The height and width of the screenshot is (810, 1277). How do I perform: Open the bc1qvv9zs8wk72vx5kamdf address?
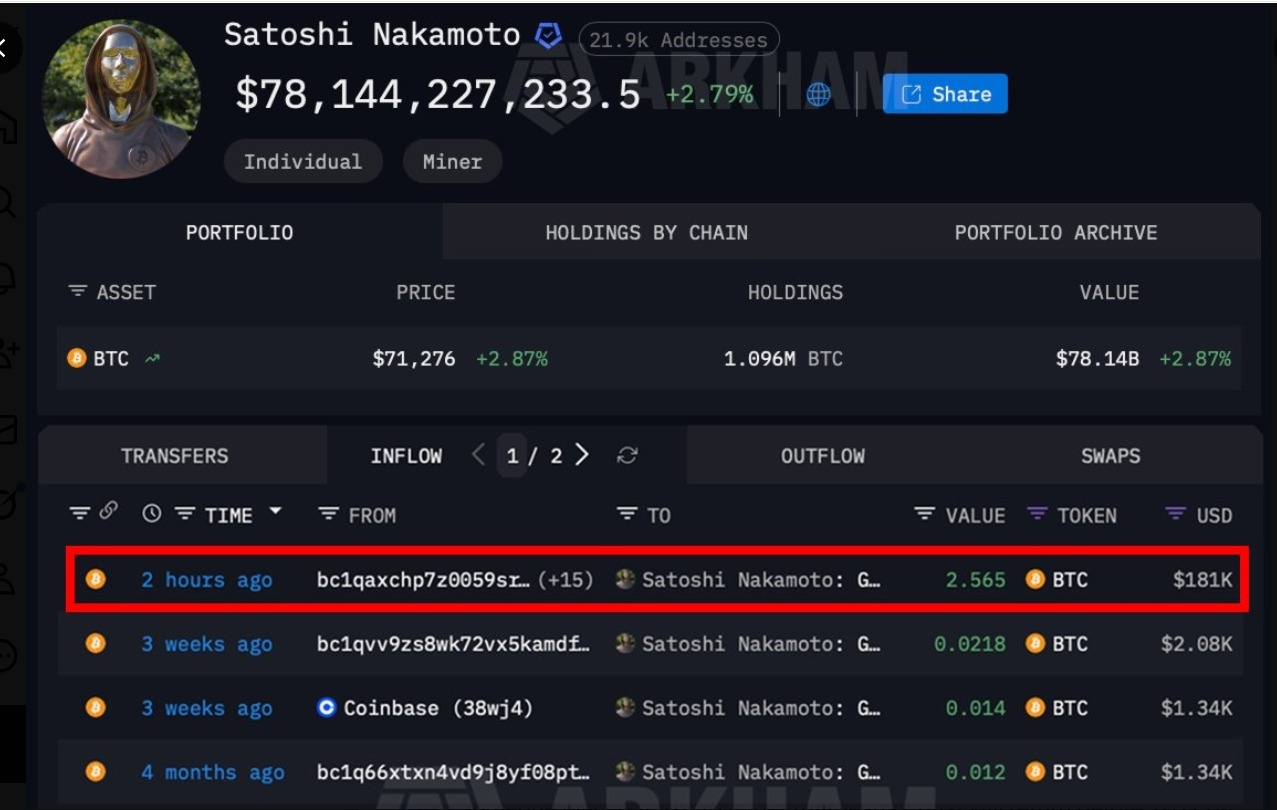coord(454,644)
